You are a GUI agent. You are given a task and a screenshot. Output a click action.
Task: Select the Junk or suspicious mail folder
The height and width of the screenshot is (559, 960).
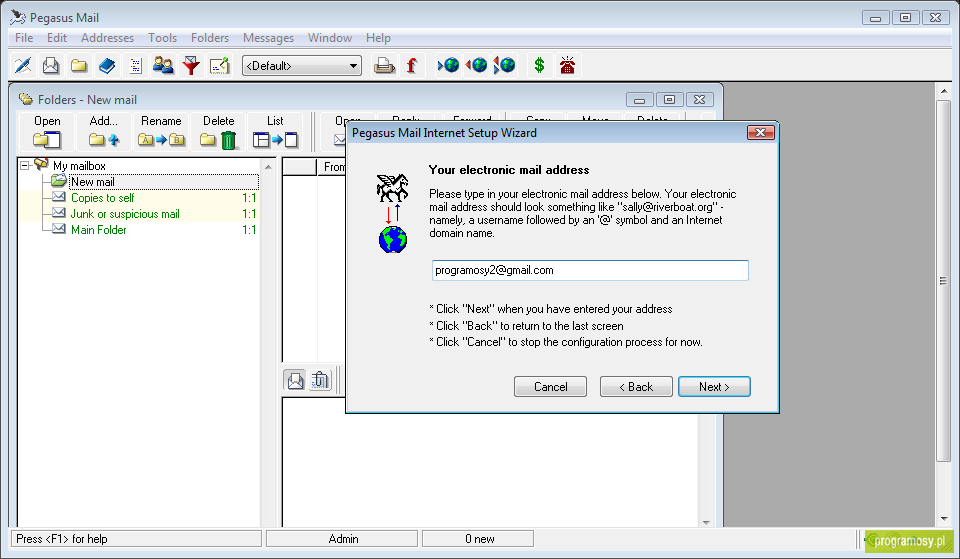coord(125,214)
